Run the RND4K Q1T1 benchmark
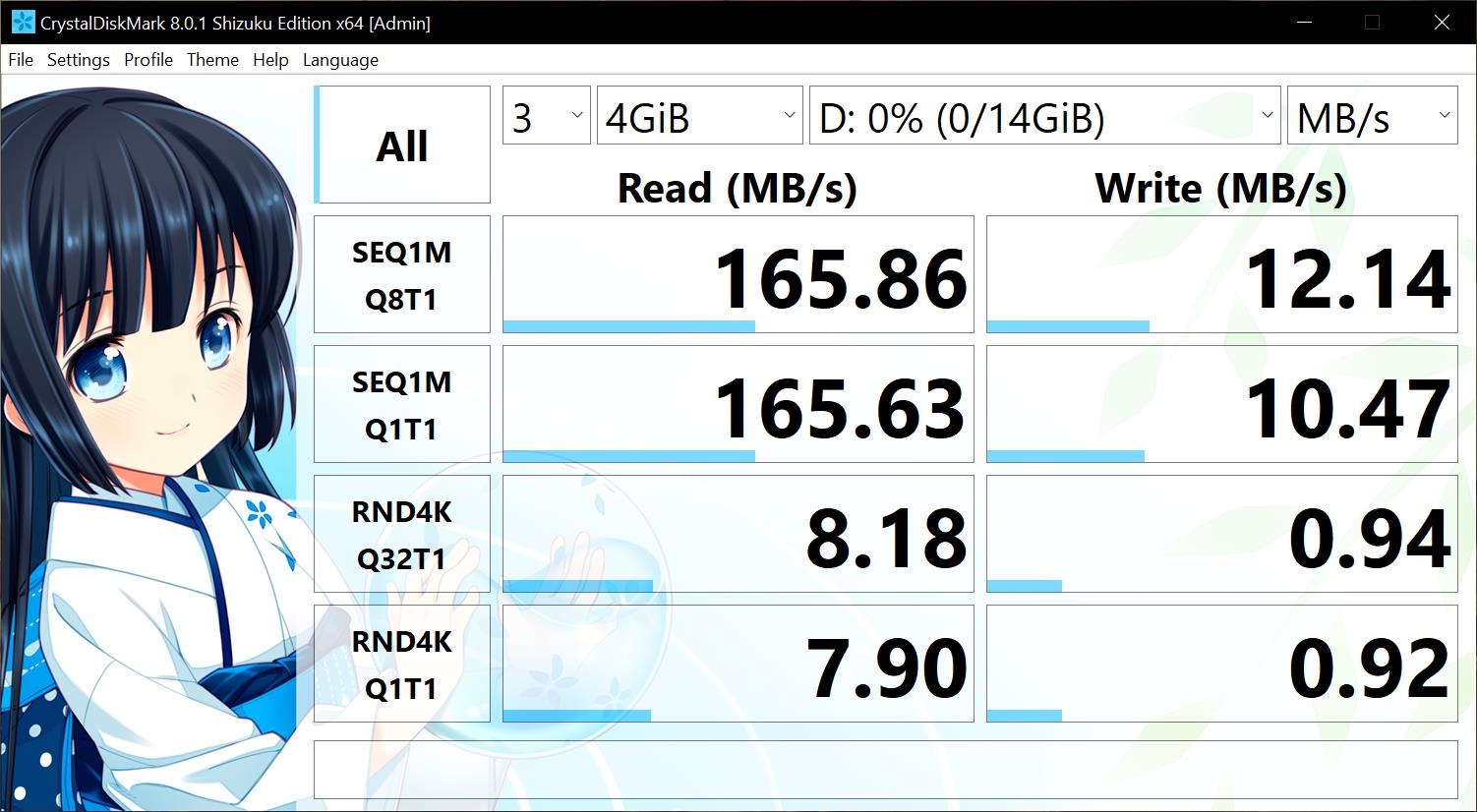Viewport: 1477px width, 812px height. point(402,664)
